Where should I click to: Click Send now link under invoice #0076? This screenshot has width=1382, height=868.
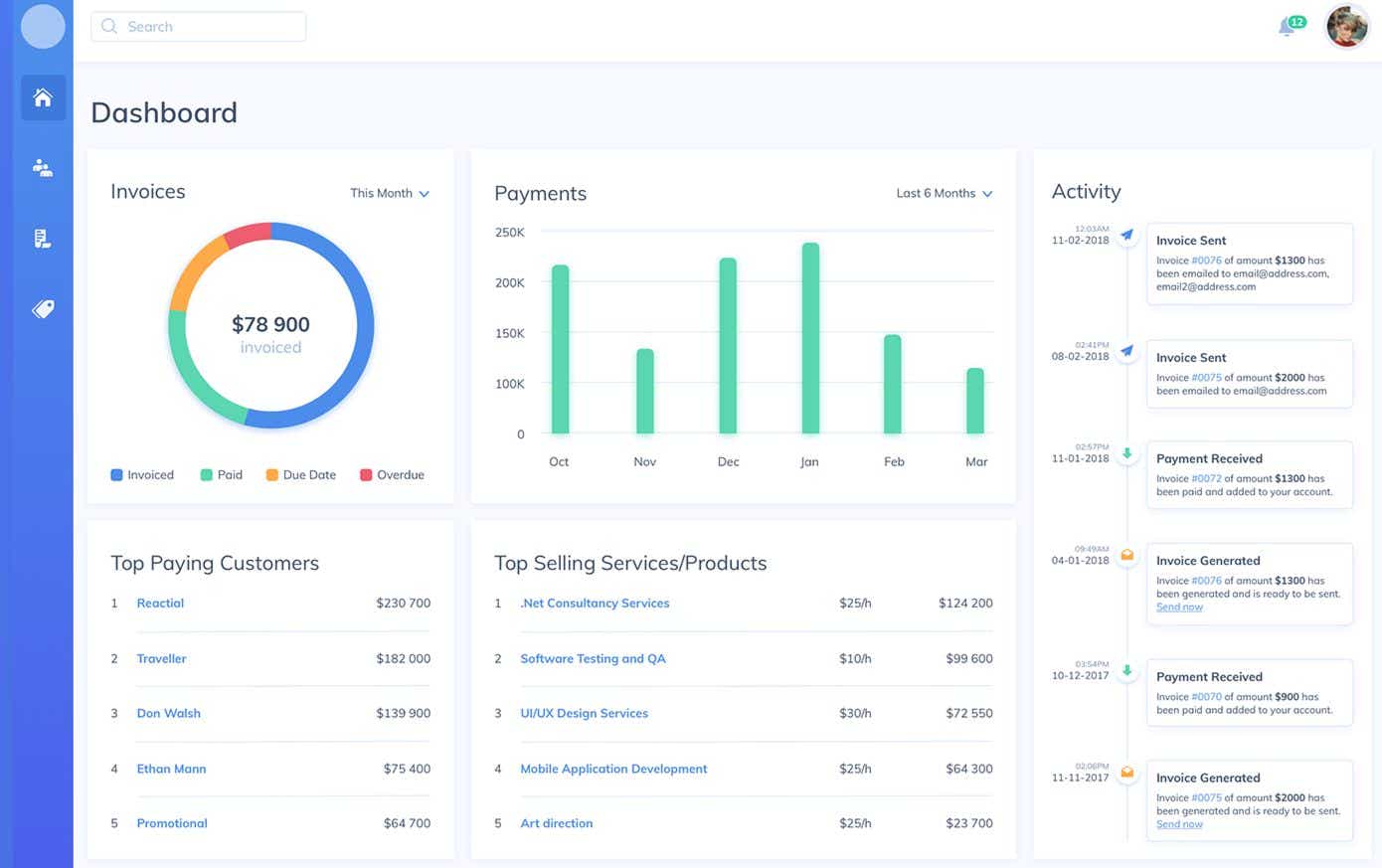(1179, 608)
